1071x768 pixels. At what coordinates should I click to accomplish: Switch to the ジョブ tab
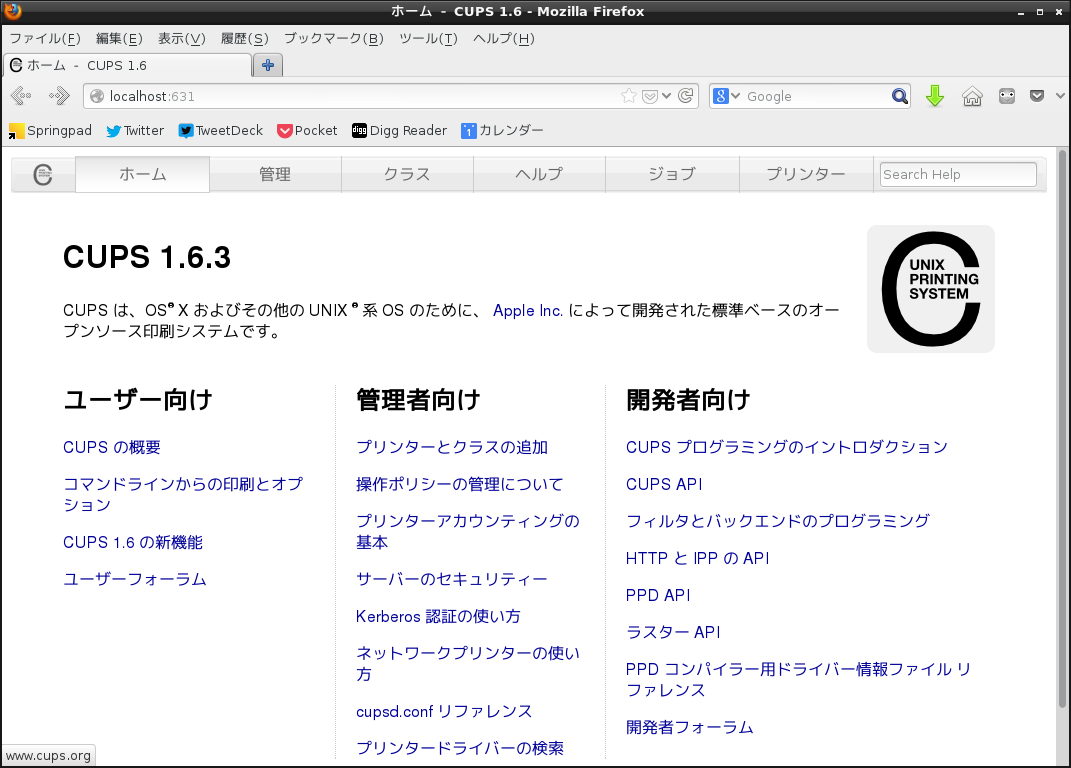click(x=672, y=174)
